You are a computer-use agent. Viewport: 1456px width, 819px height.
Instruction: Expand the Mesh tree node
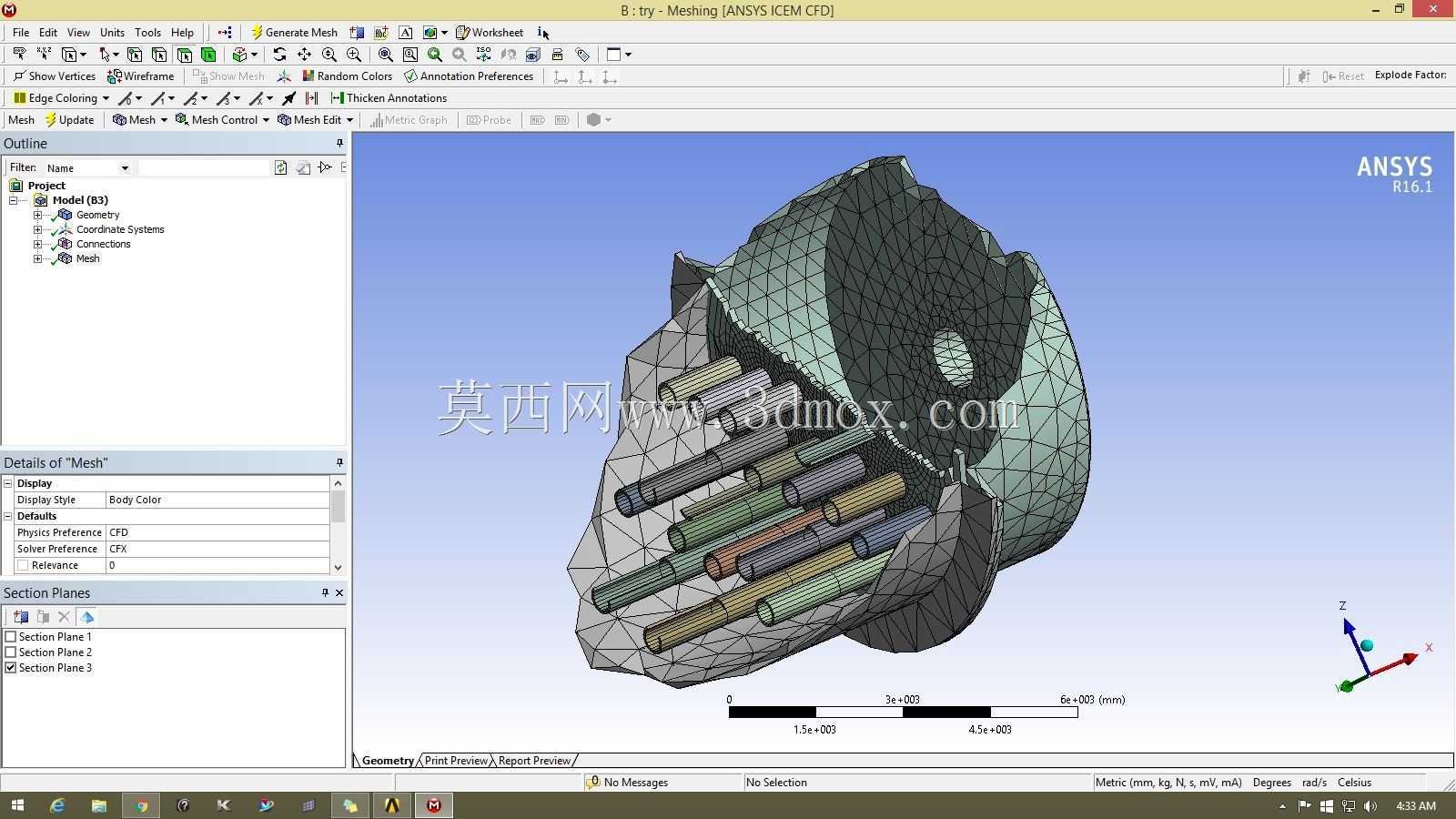pos(37,258)
